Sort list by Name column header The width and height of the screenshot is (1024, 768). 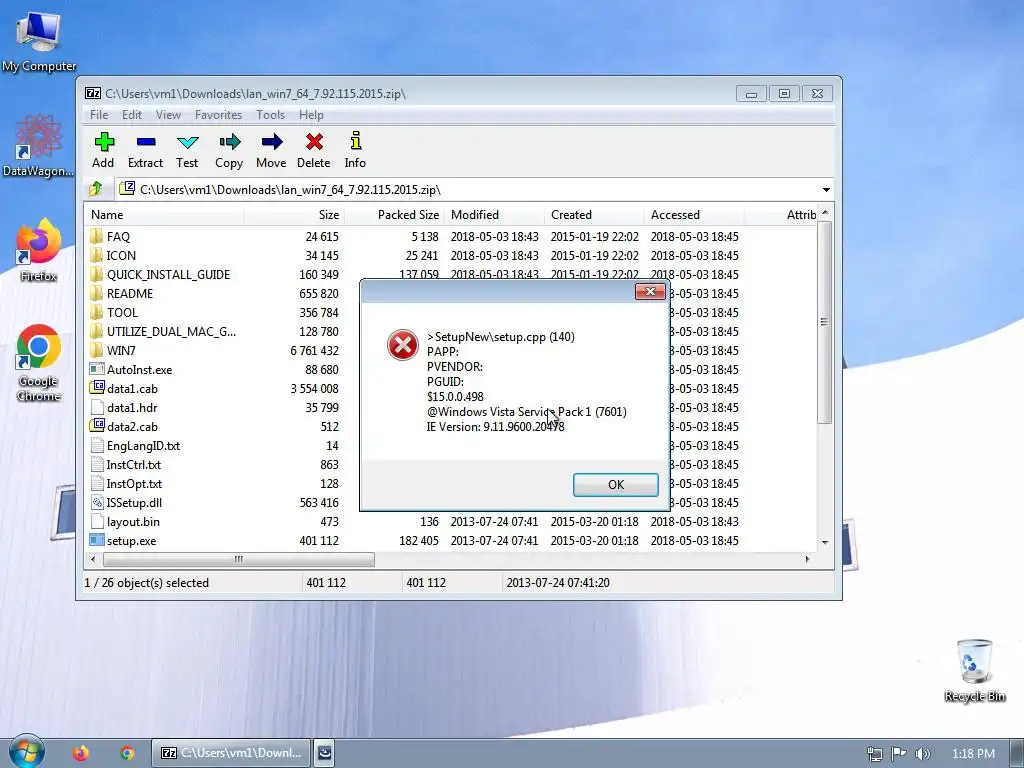point(165,215)
